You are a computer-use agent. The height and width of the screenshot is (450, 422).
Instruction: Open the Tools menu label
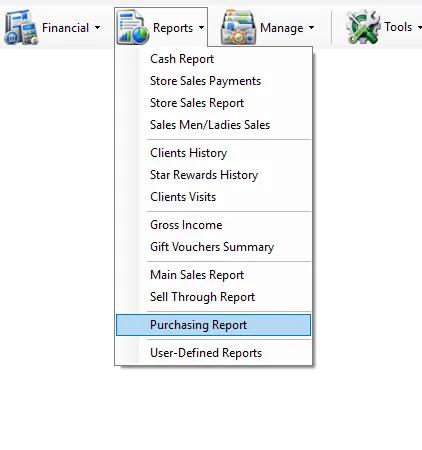398,27
